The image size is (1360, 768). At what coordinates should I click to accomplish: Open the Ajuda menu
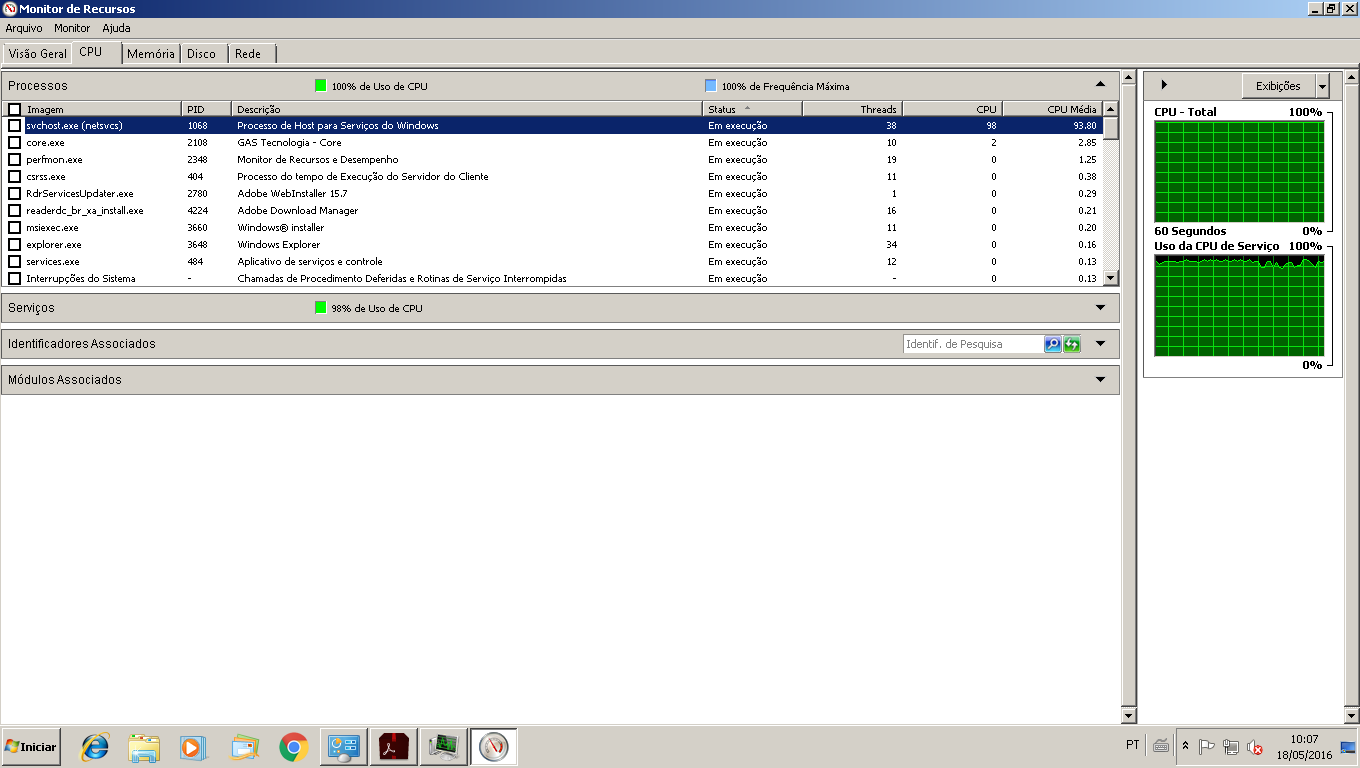click(x=116, y=28)
